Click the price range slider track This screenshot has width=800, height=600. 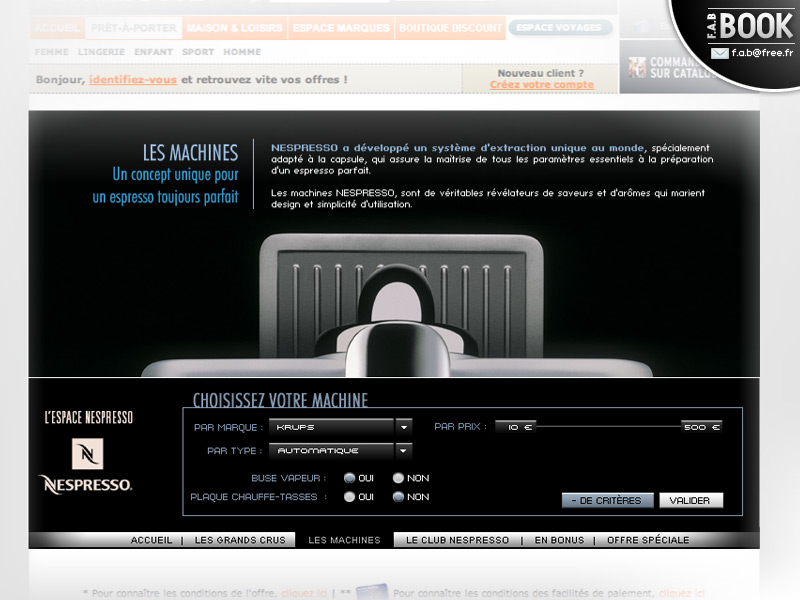click(x=608, y=427)
